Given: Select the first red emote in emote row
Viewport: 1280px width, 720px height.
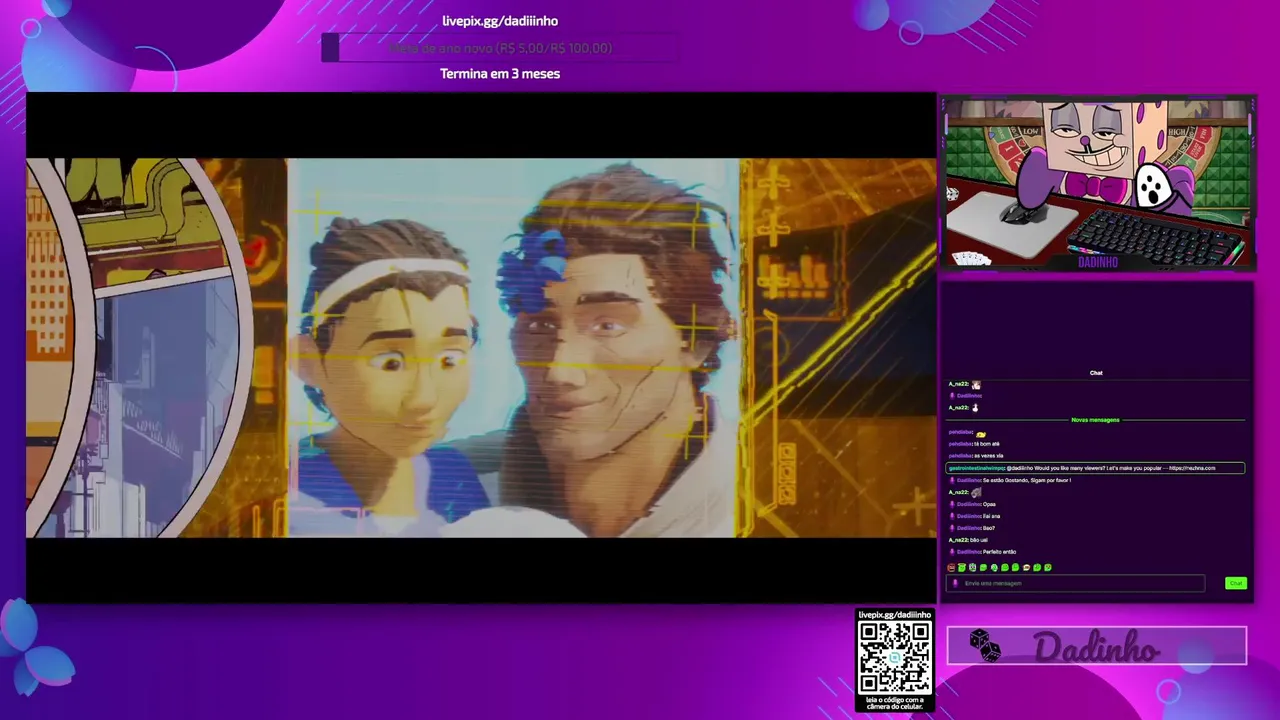Looking at the screenshot, I should click(951, 568).
